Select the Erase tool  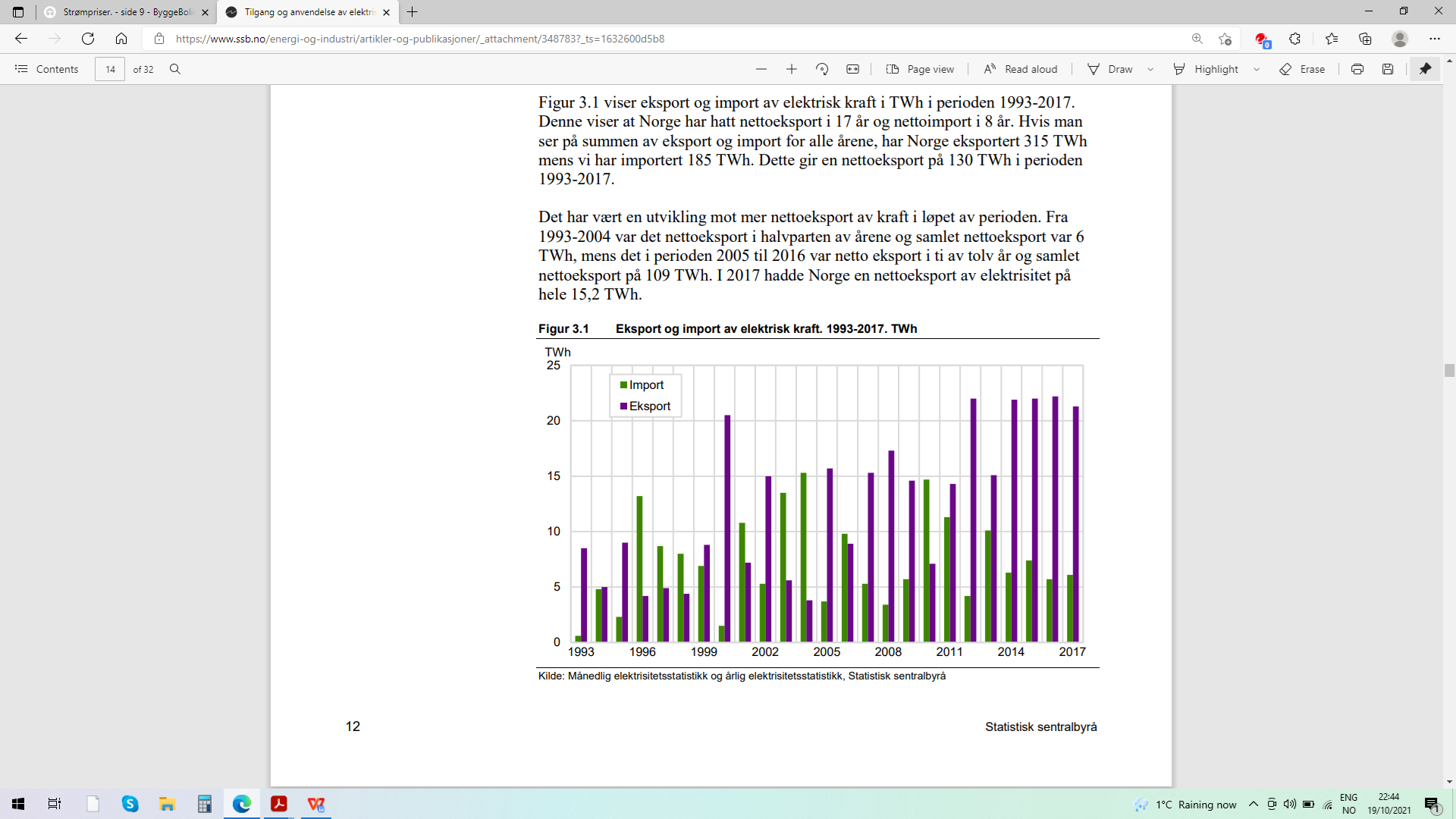pyautogui.click(x=1302, y=69)
